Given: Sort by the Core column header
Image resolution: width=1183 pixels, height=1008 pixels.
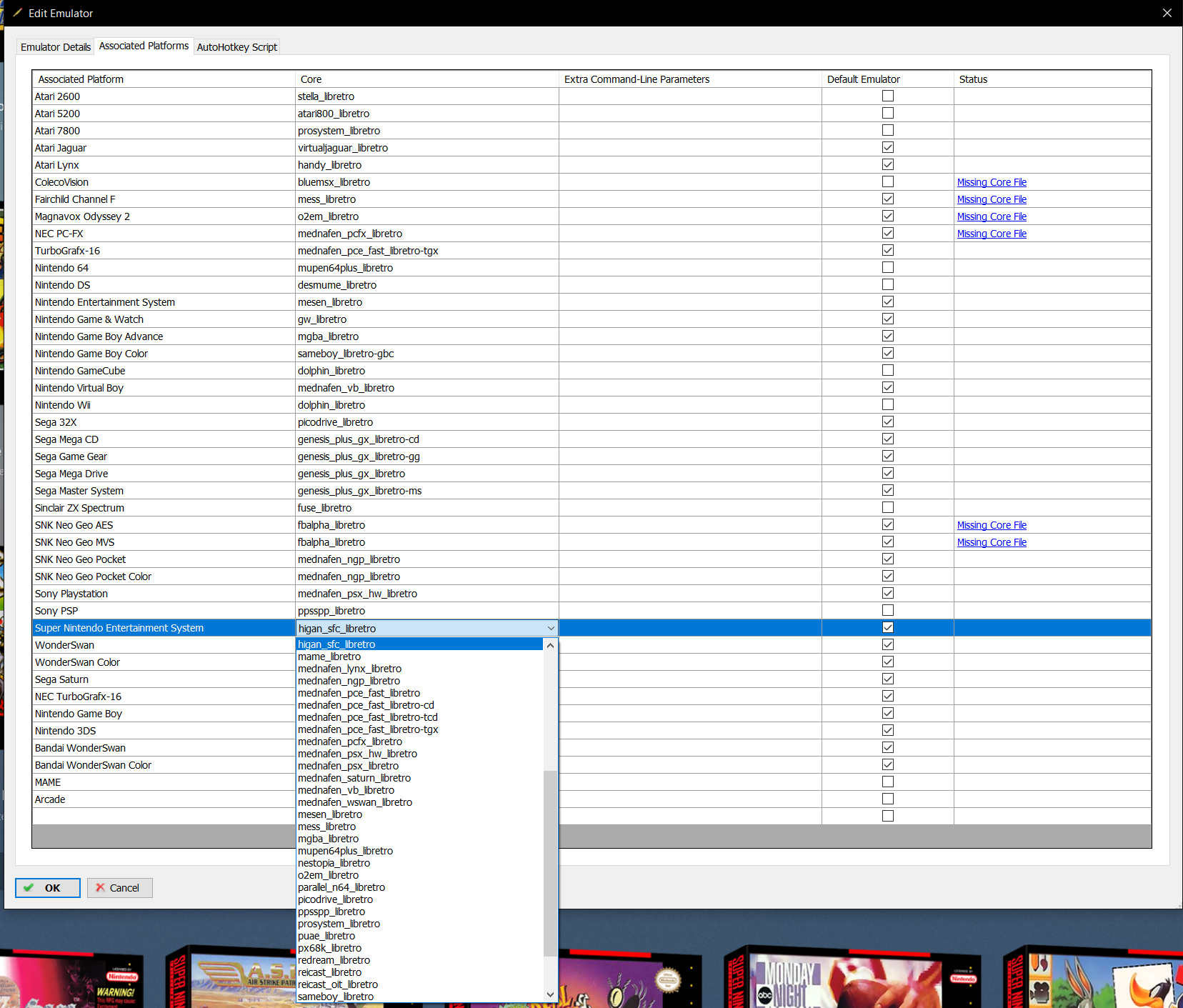Looking at the screenshot, I should pyautogui.click(x=427, y=79).
